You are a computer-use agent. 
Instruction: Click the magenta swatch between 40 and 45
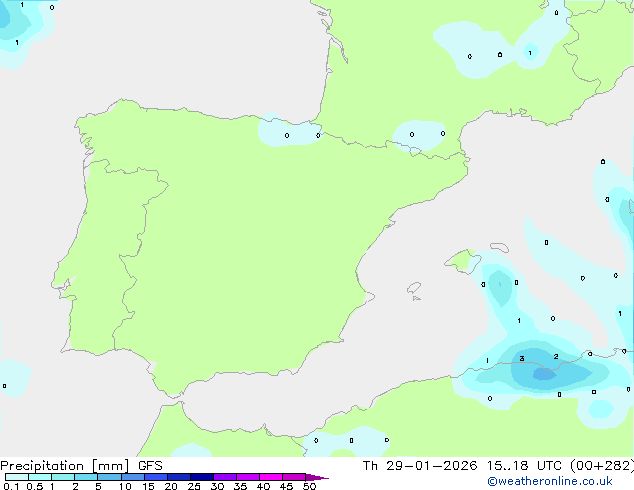(x=271, y=477)
